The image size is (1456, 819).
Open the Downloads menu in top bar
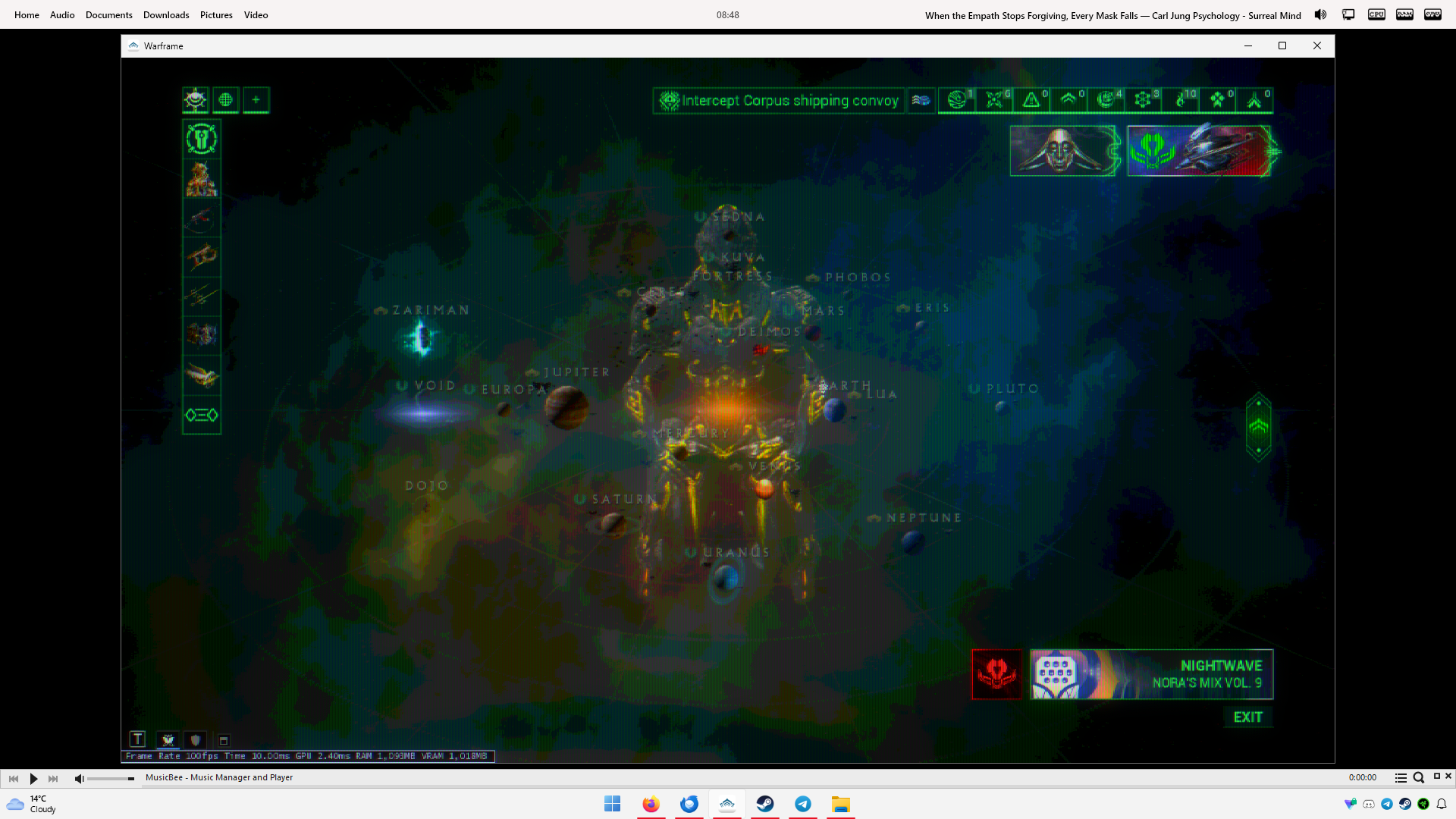(166, 14)
